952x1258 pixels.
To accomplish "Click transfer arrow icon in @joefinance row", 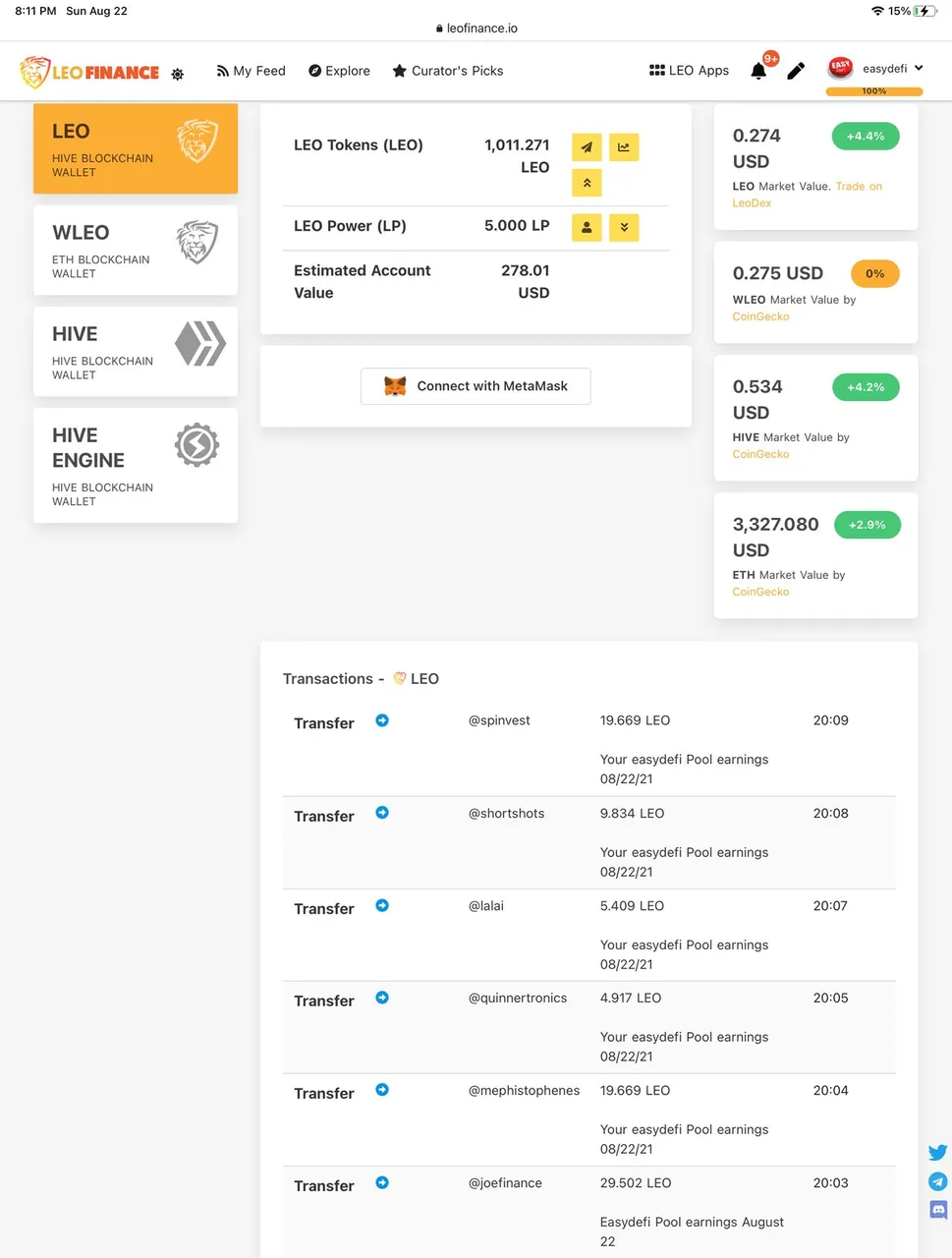I will pyautogui.click(x=382, y=1182).
